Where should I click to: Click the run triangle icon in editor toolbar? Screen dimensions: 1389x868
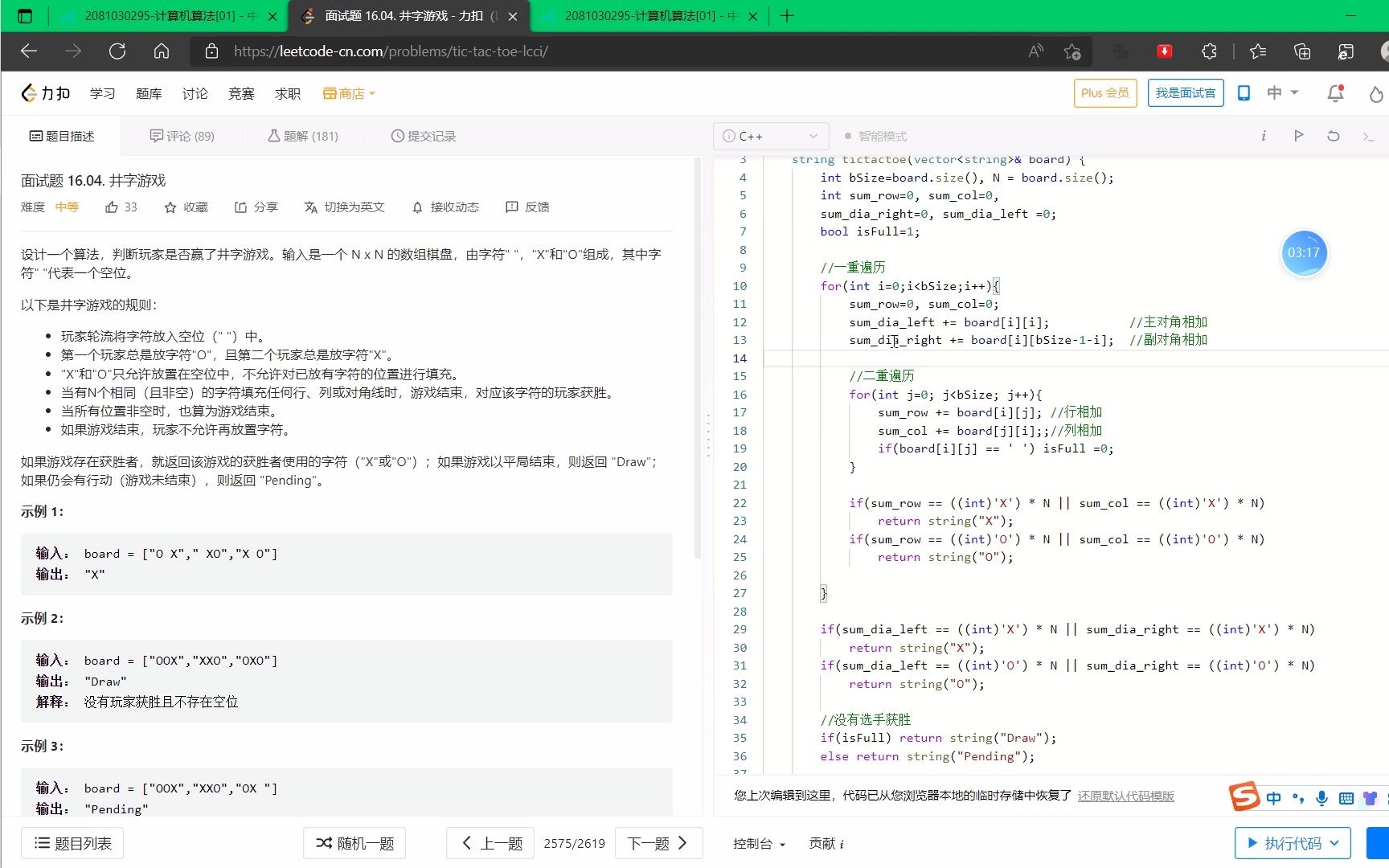[1298, 136]
